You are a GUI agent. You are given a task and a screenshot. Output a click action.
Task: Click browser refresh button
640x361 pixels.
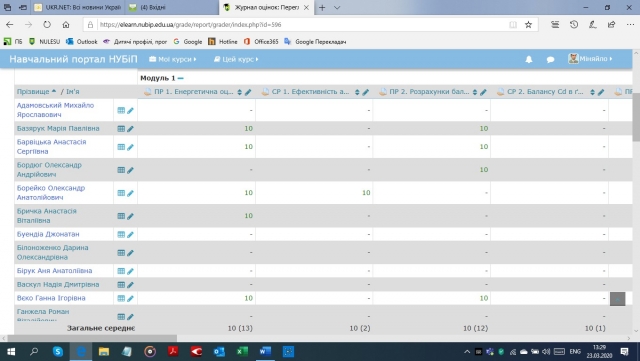(x=47, y=25)
